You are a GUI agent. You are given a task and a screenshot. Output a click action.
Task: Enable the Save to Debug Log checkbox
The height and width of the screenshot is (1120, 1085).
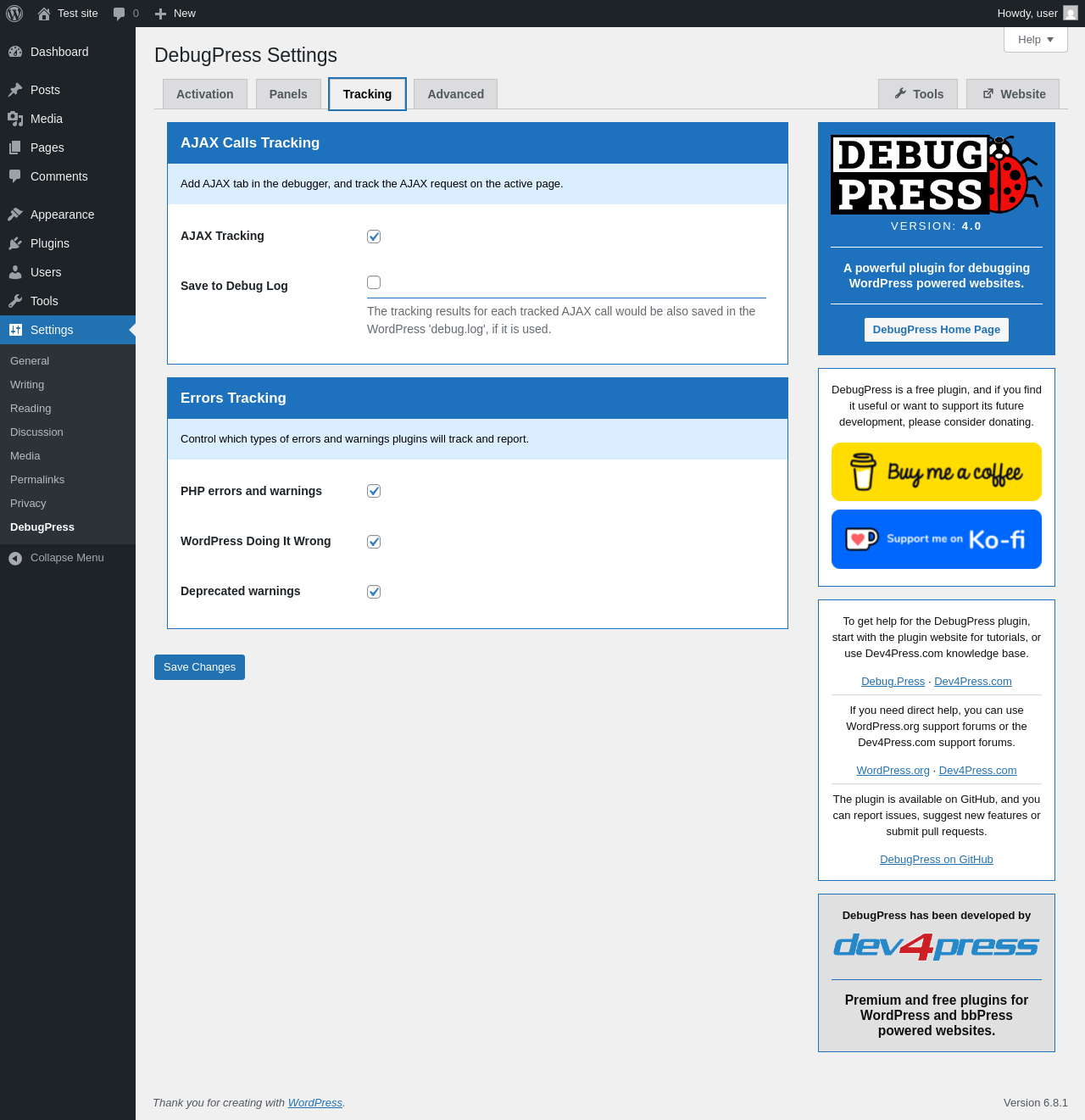pos(374,282)
